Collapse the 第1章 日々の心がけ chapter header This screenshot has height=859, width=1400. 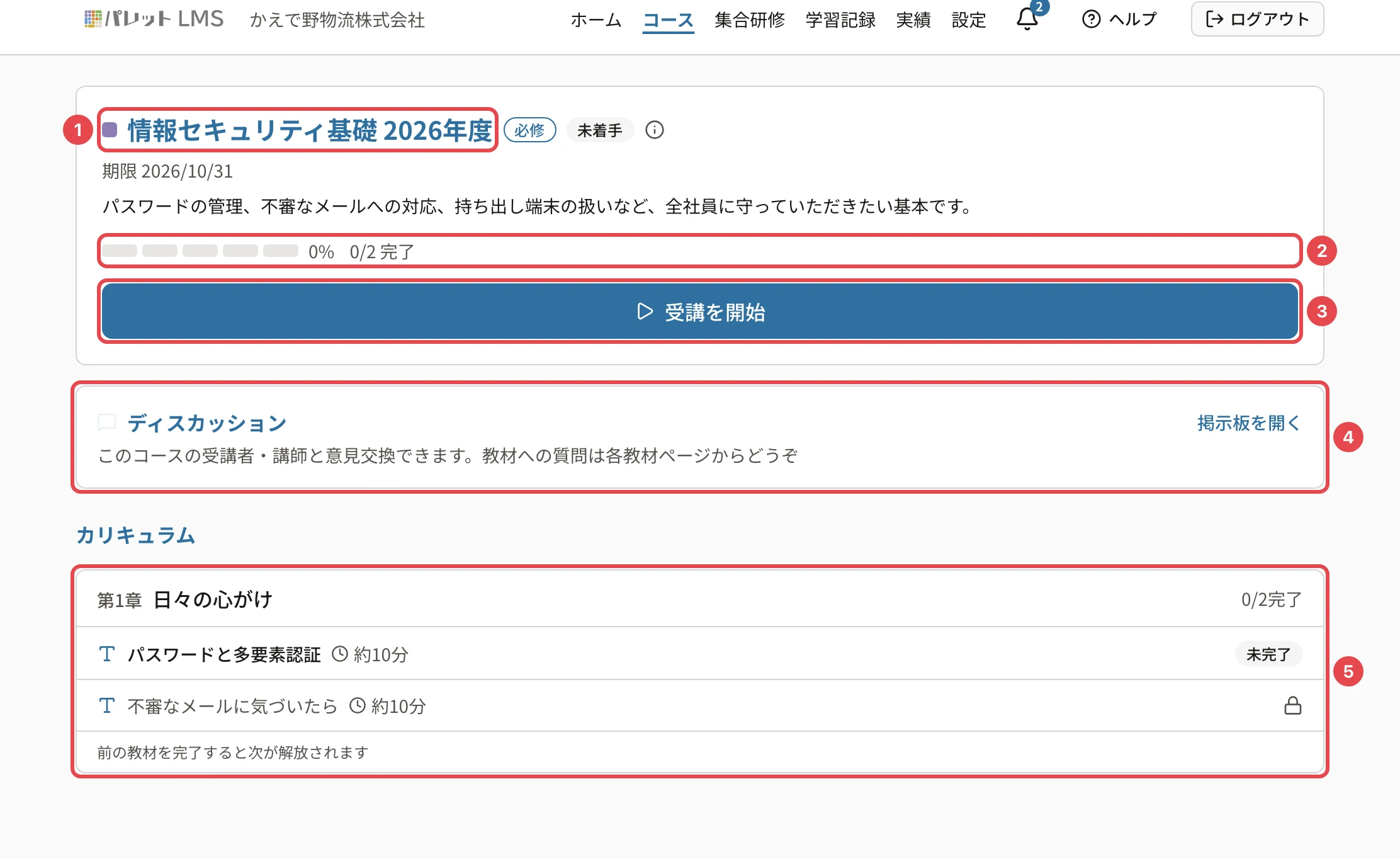(x=700, y=599)
